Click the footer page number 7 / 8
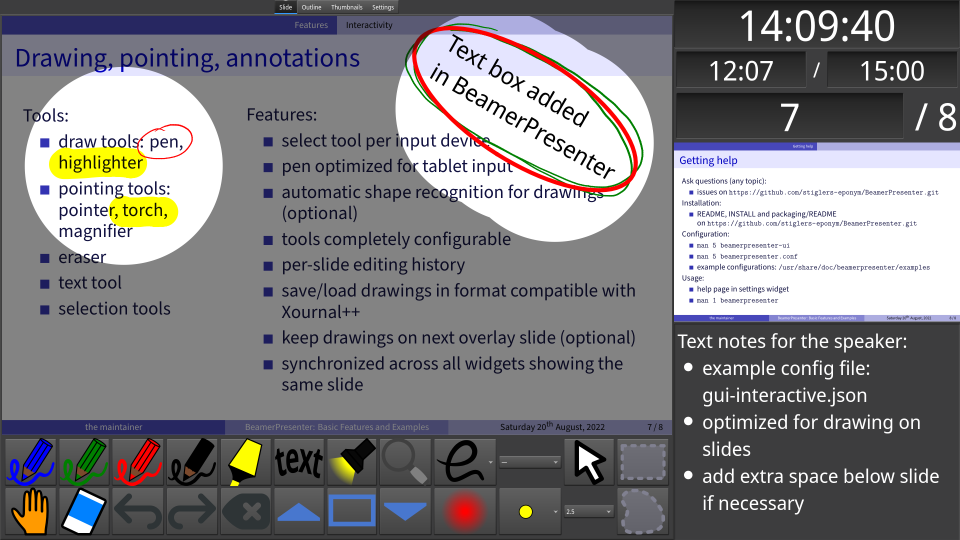This screenshot has height=540, width=960. tap(655, 427)
